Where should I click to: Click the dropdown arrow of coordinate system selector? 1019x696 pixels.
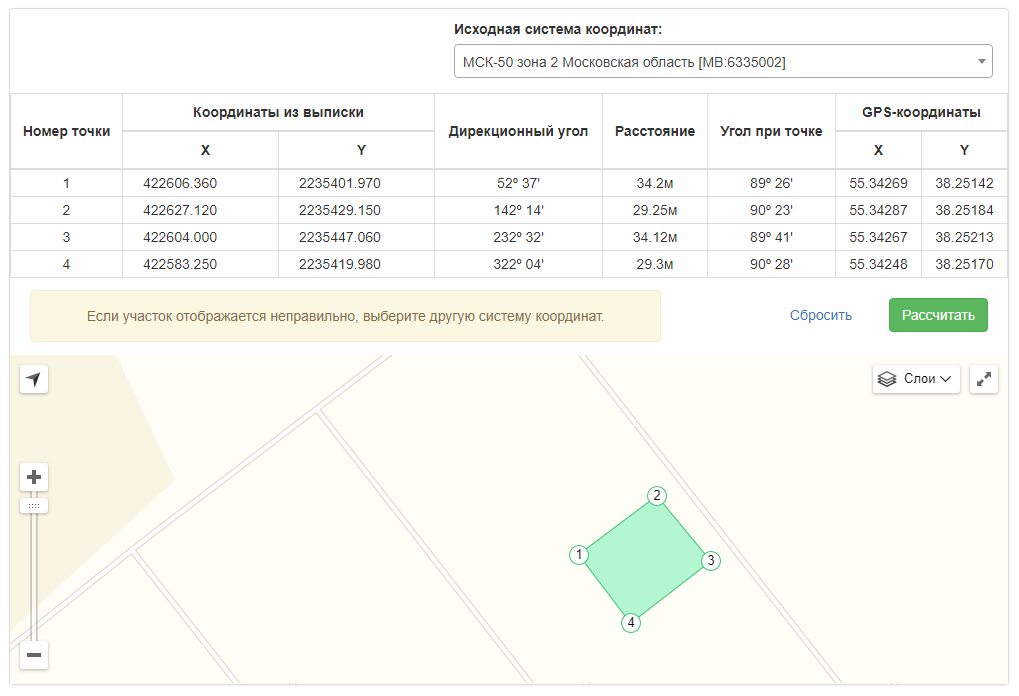tap(981, 62)
